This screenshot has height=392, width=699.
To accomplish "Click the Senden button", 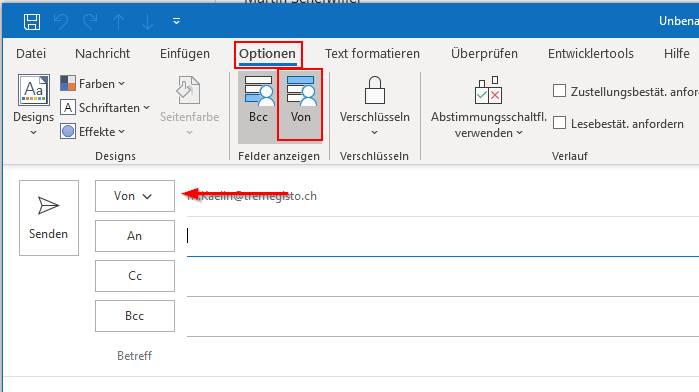I will (x=49, y=218).
